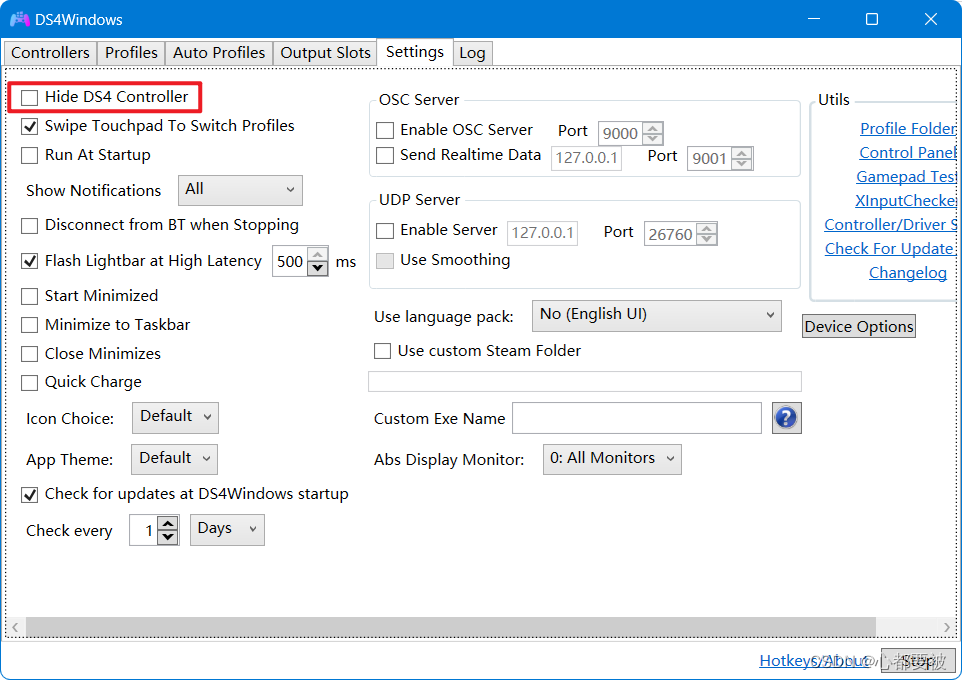Open the Log tab
The height and width of the screenshot is (680, 962).
pyautogui.click(x=472, y=53)
